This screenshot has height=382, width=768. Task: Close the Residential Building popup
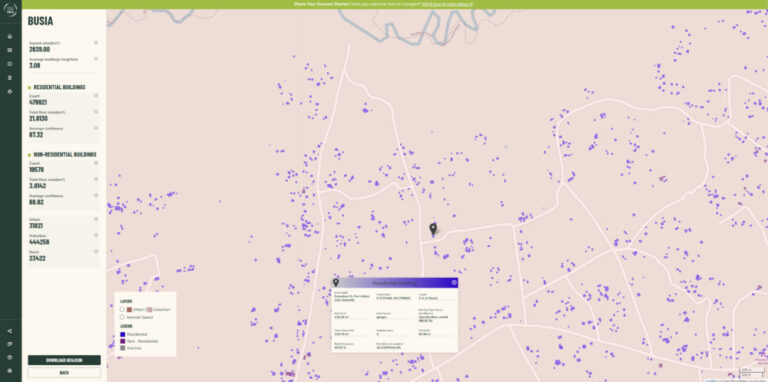[x=454, y=283]
